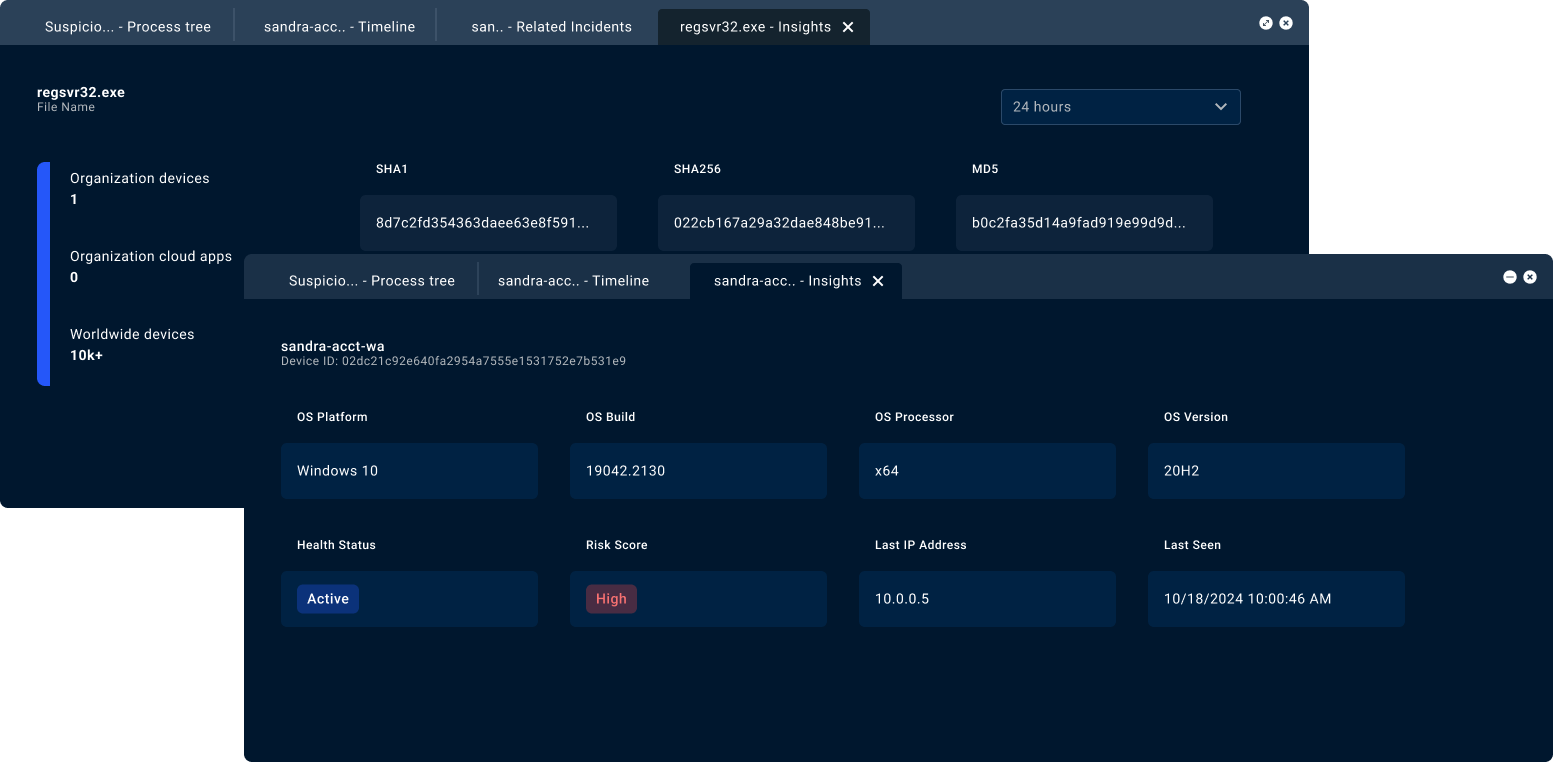1553x762 pixels.
Task: Click the chevron arrow in time range selector
Action: point(1220,107)
